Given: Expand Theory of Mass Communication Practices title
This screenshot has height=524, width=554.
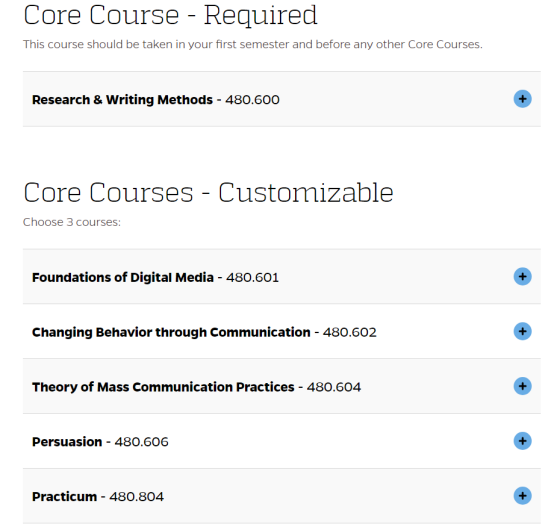Looking at the screenshot, I should coord(163,387).
